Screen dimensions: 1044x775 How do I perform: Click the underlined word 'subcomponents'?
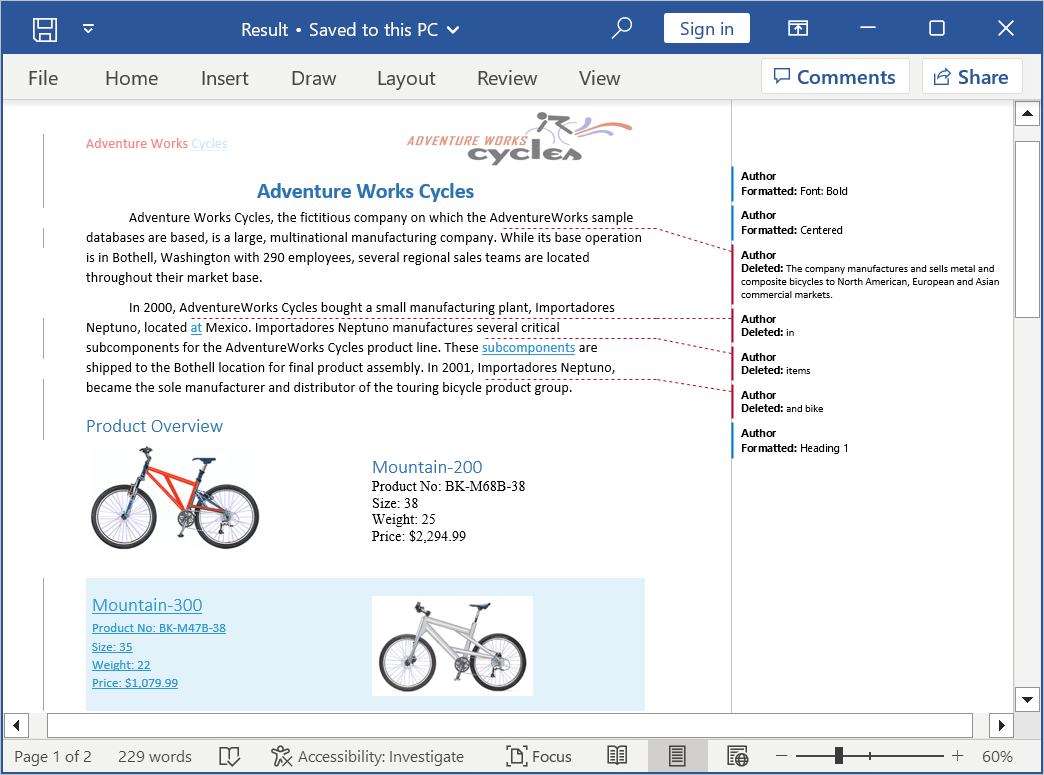[529, 348]
